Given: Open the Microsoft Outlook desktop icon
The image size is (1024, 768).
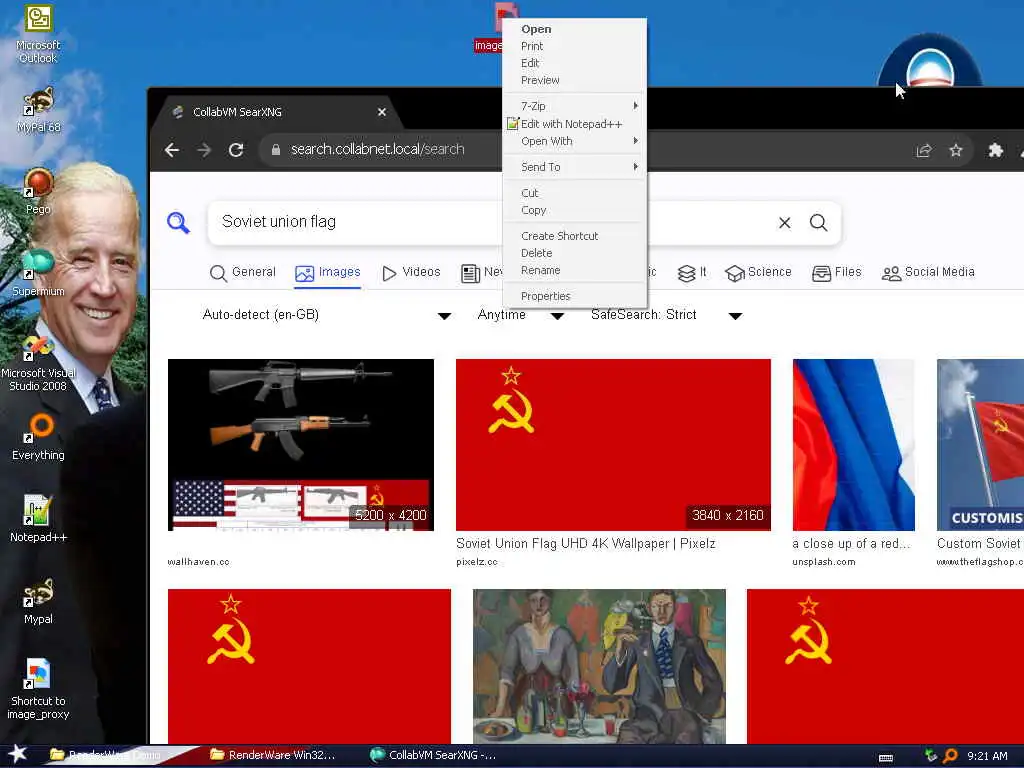Looking at the screenshot, I should [x=38, y=34].
